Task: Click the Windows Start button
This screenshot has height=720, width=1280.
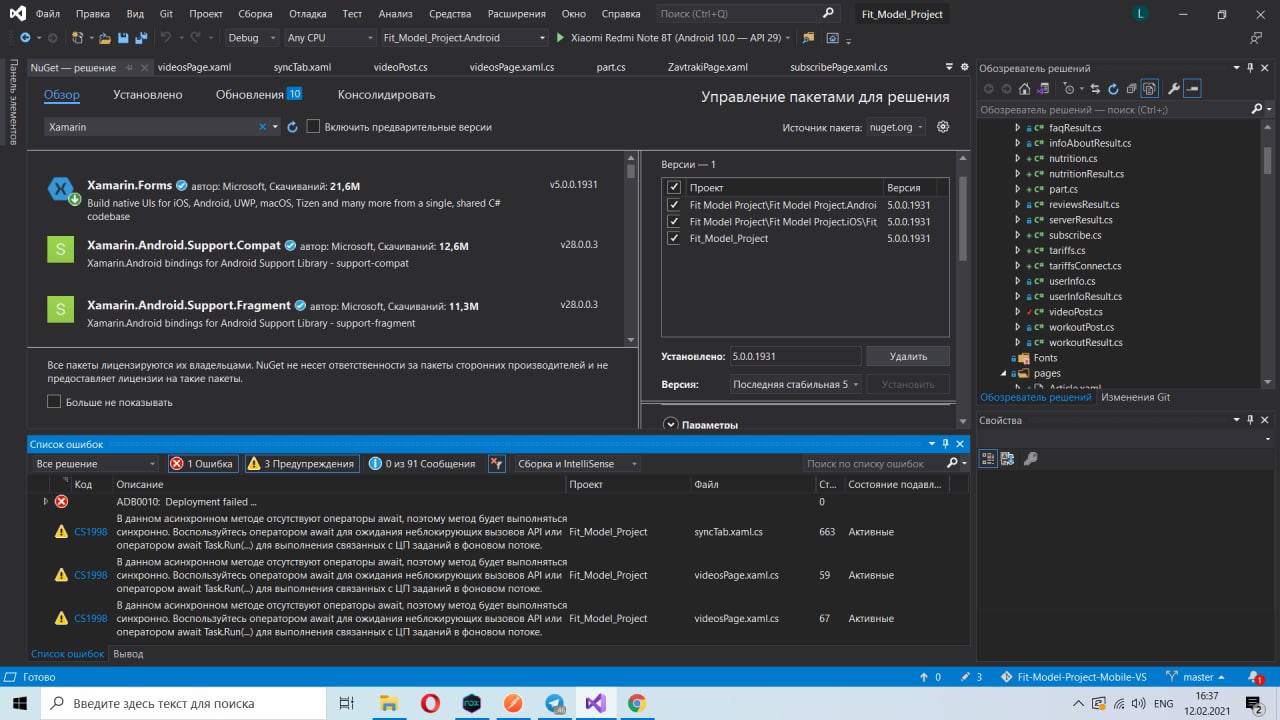Action: (x=22, y=703)
